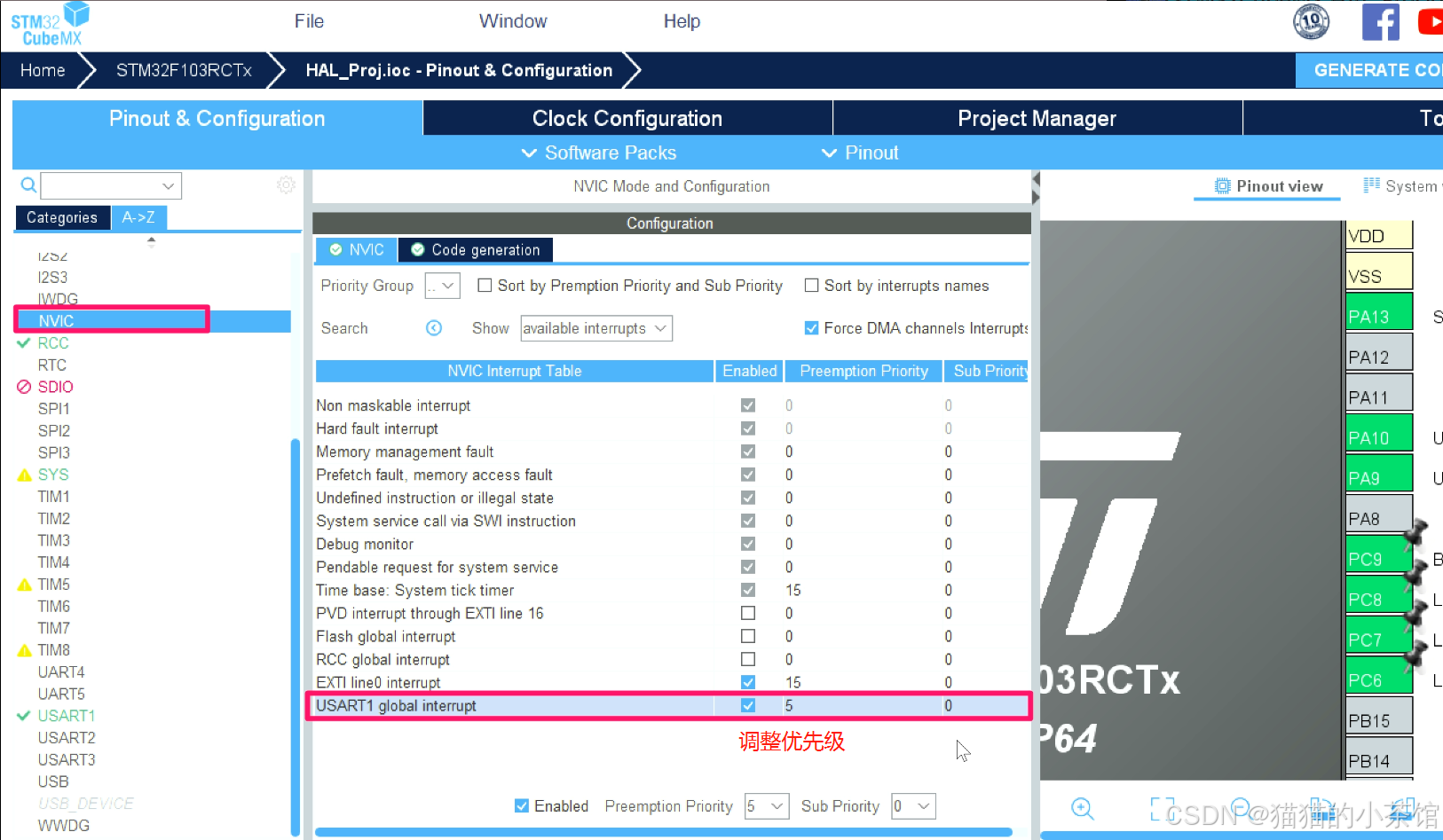Viewport: 1443px width, 840px height.
Task: Toggle Sort by Premption Priority and Sub Priority
Action: pyautogui.click(x=485, y=286)
